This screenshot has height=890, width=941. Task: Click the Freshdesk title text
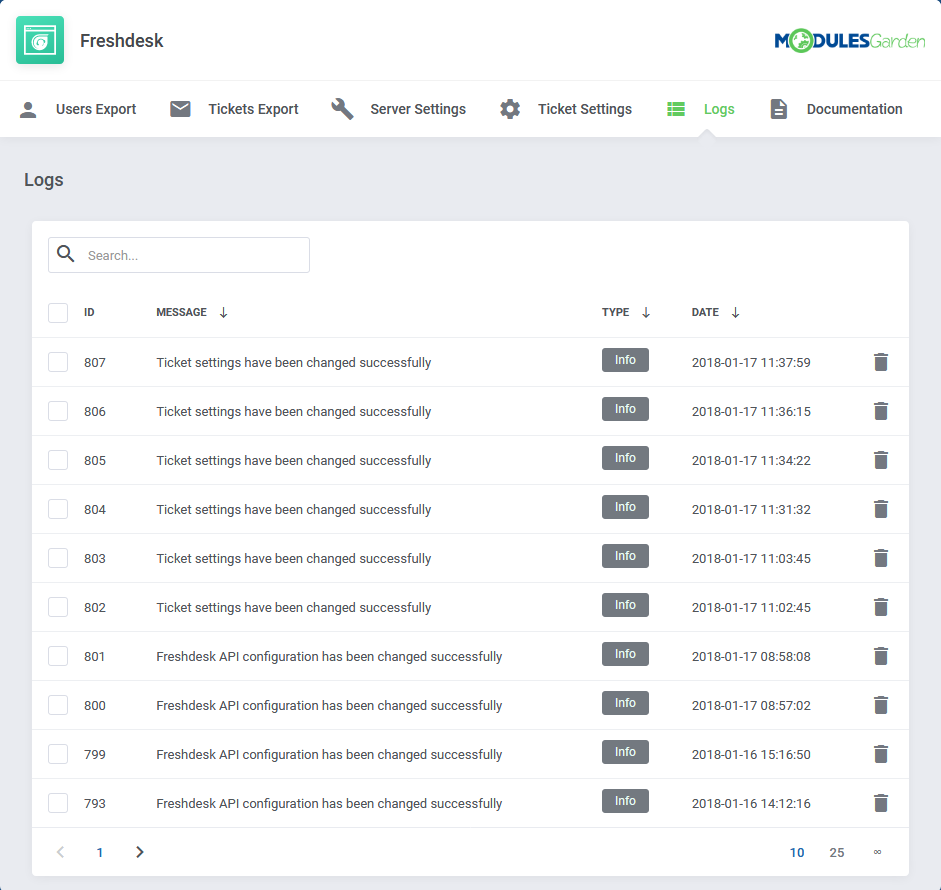click(122, 41)
